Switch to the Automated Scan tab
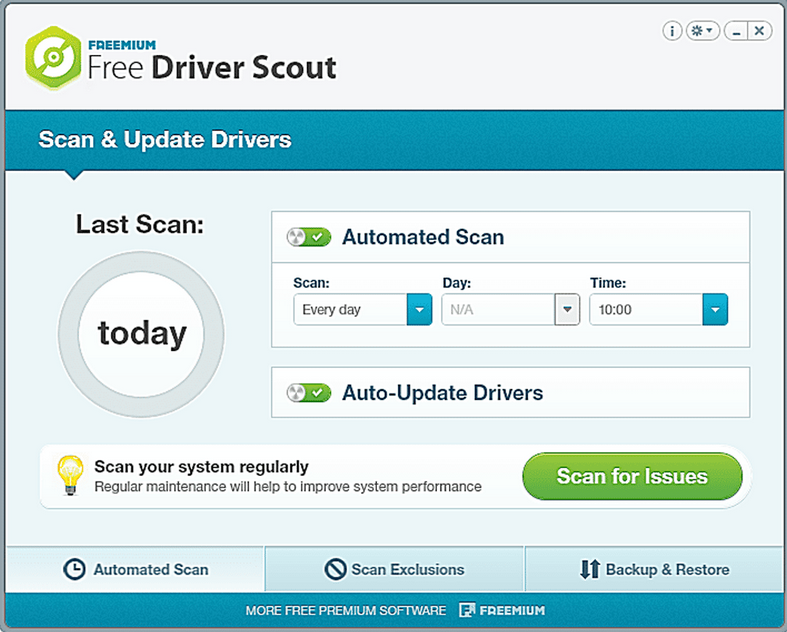The height and width of the screenshot is (632, 787). click(x=135, y=569)
